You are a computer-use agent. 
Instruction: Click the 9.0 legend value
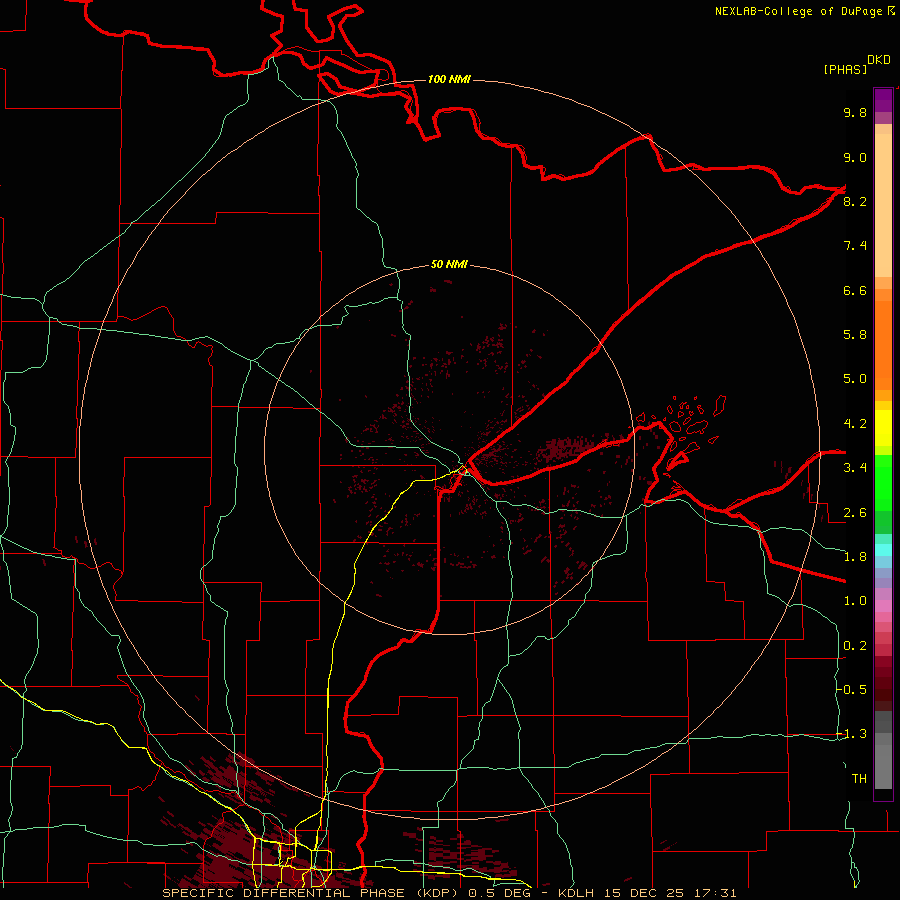point(855,157)
